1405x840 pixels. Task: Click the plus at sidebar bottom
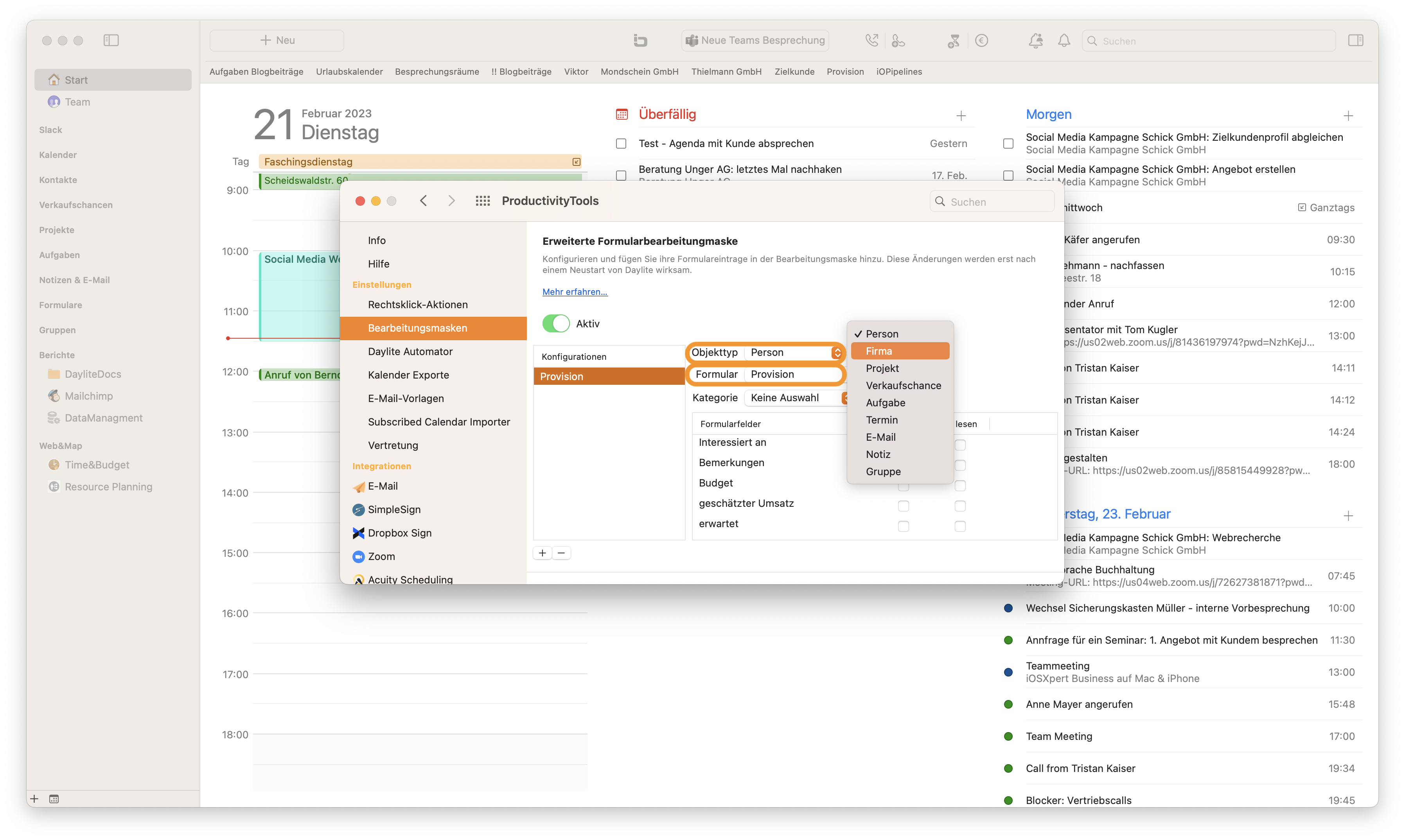point(34,799)
